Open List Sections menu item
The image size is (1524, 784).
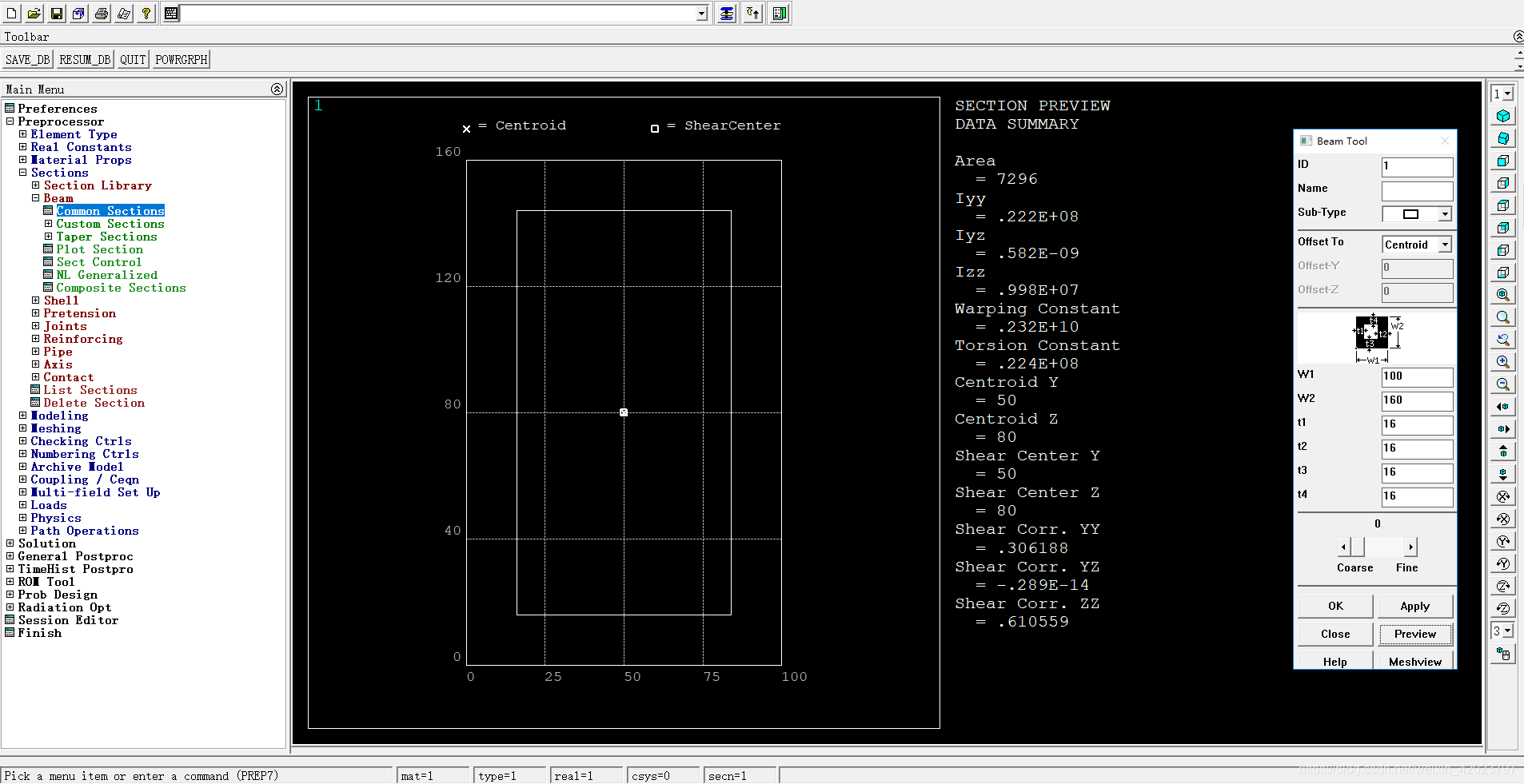90,390
